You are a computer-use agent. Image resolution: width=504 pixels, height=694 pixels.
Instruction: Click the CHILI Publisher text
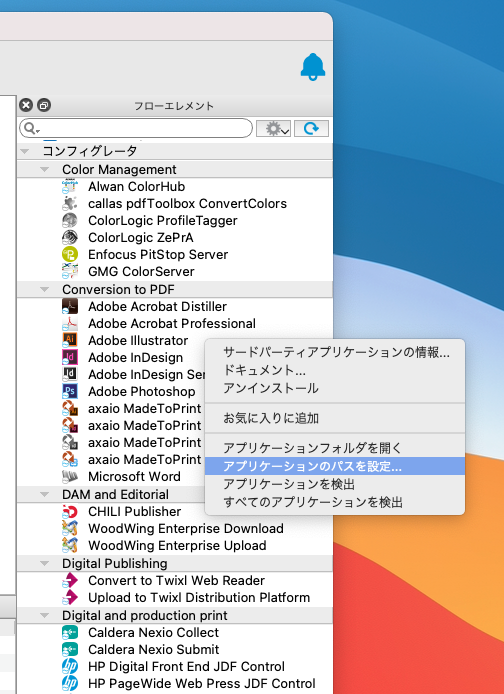[135, 512]
